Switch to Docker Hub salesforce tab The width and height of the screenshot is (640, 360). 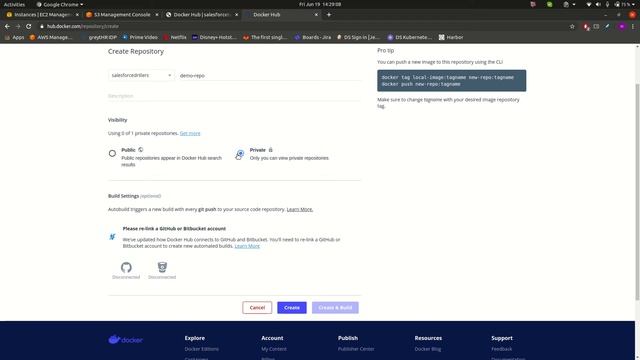pos(202,15)
